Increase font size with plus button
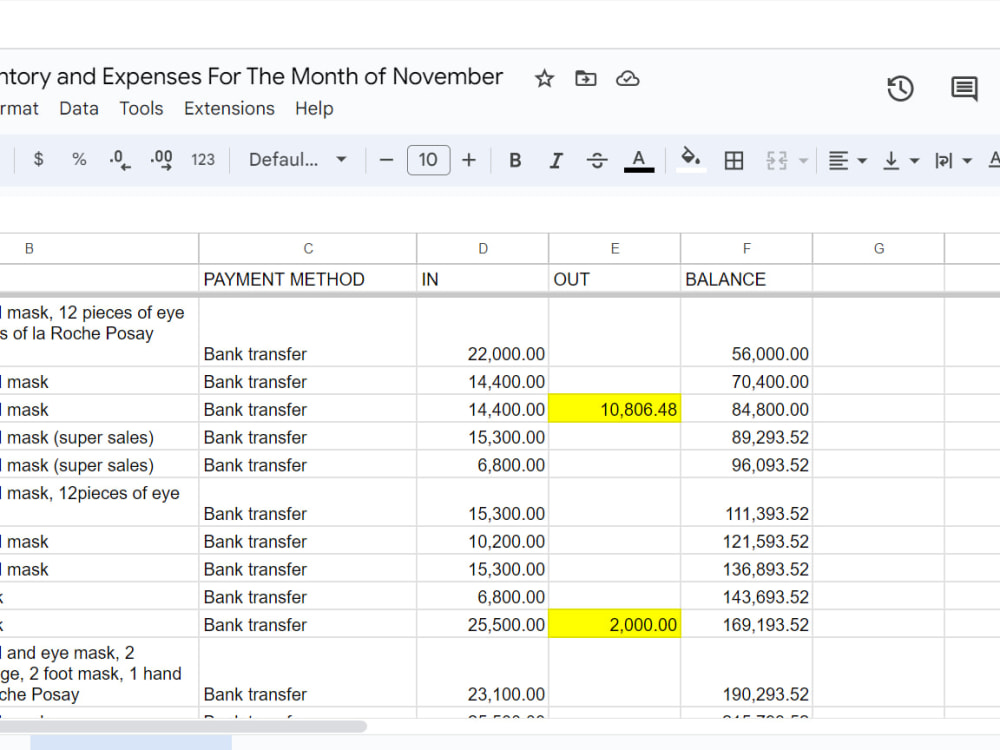This screenshot has width=1000, height=750. [469, 159]
